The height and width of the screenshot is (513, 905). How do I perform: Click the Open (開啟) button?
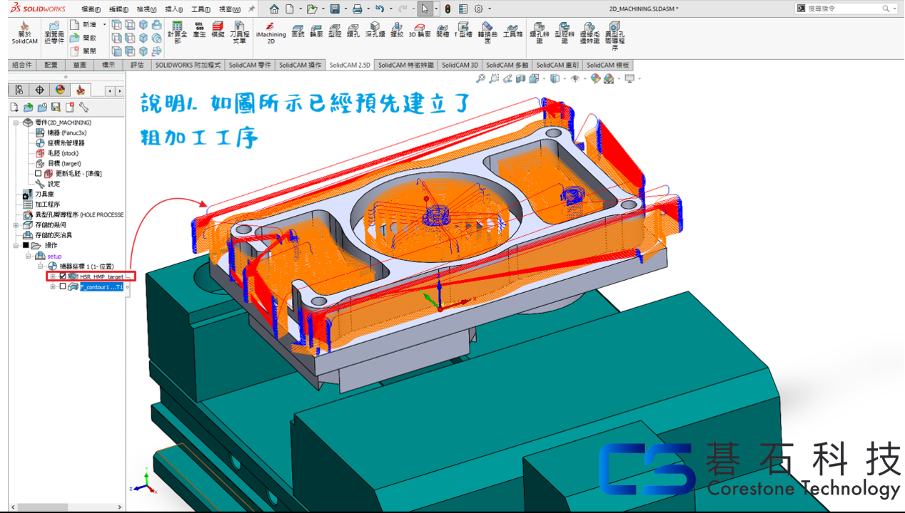coord(84,37)
